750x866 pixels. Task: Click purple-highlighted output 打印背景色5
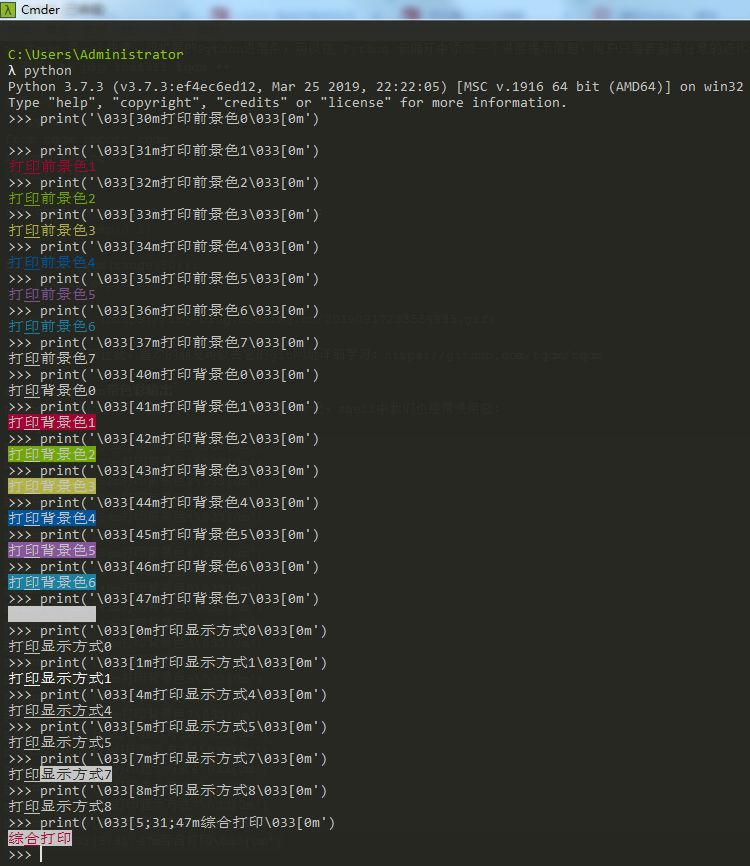click(52, 551)
